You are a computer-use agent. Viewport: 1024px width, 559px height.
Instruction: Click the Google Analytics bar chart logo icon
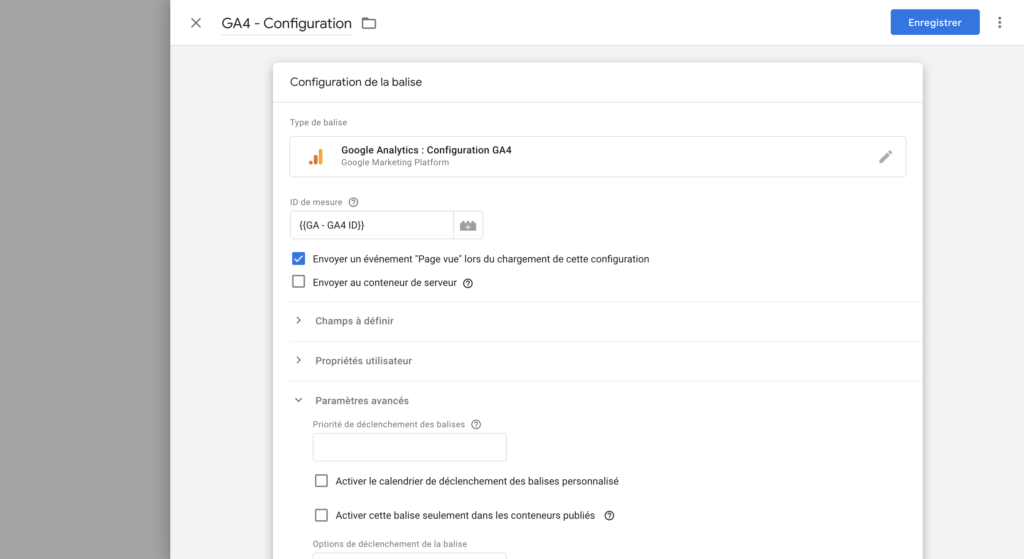[316, 157]
